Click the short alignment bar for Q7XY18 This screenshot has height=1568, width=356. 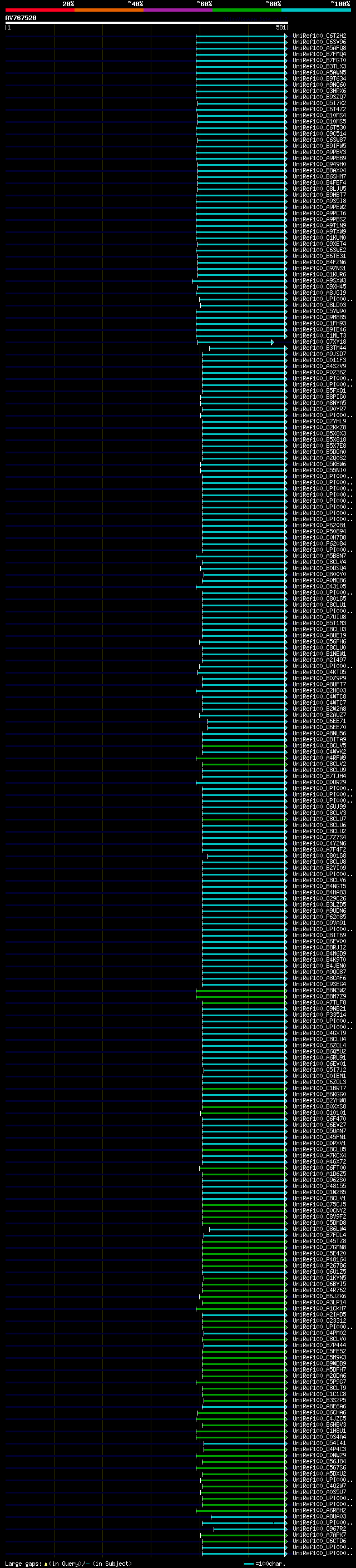[x=235, y=342]
